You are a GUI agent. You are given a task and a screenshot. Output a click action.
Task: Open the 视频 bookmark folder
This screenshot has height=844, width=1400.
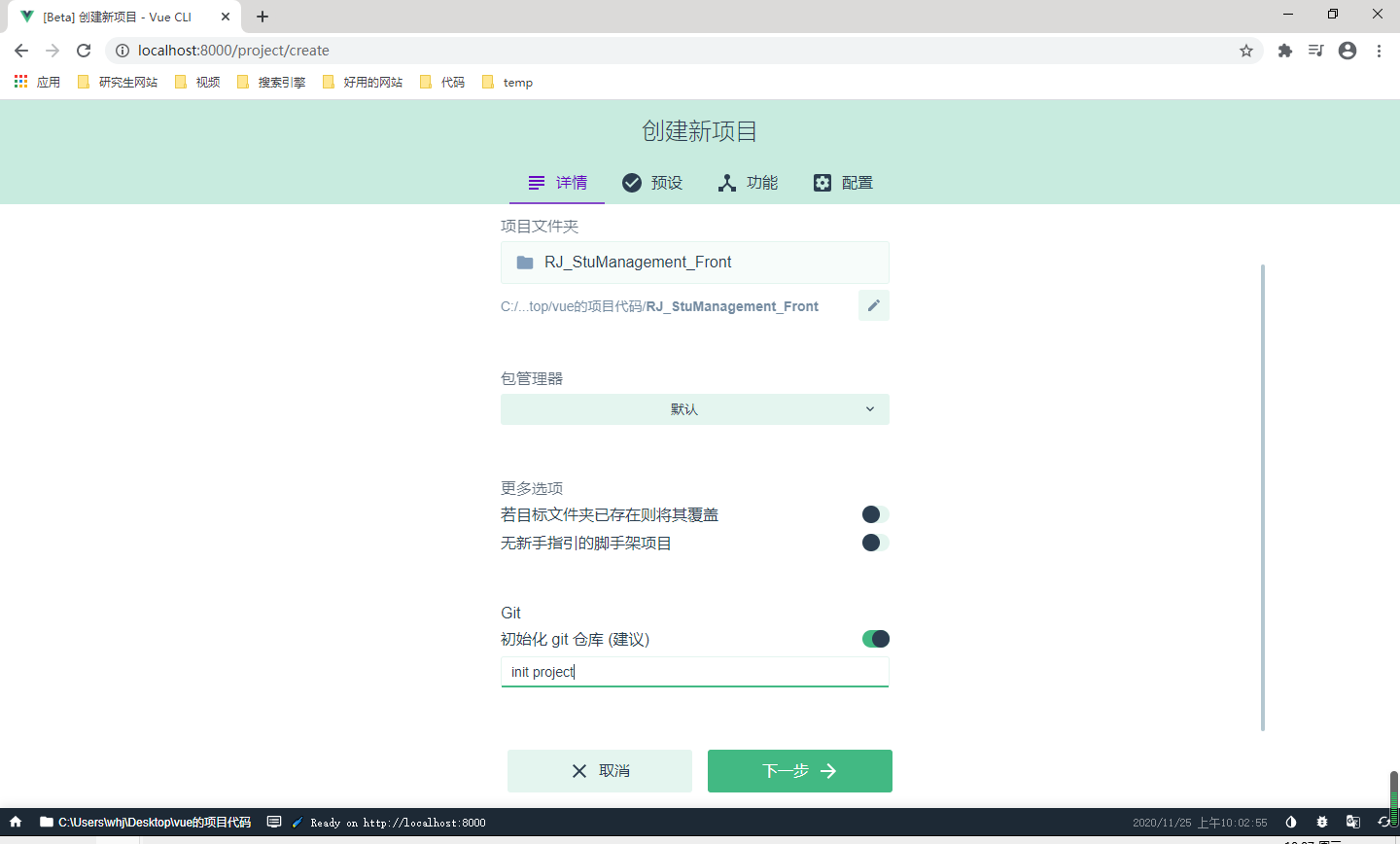[x=197, y=82]
